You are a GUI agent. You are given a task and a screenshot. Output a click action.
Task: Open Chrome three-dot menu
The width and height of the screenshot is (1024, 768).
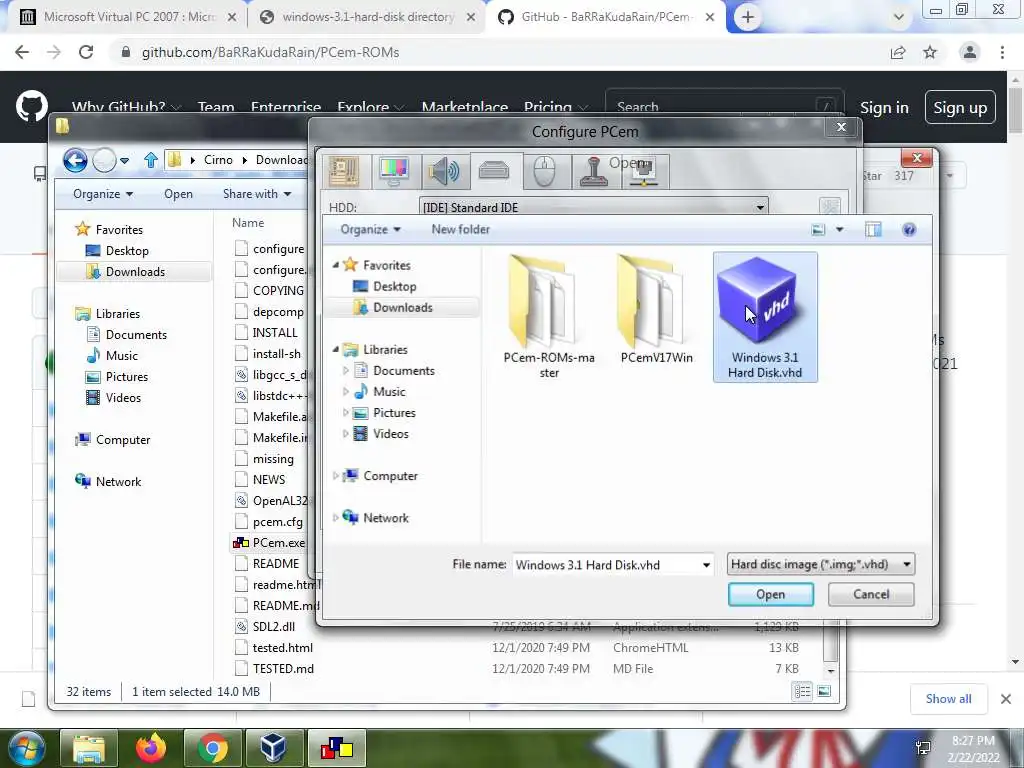(1002, 52)
